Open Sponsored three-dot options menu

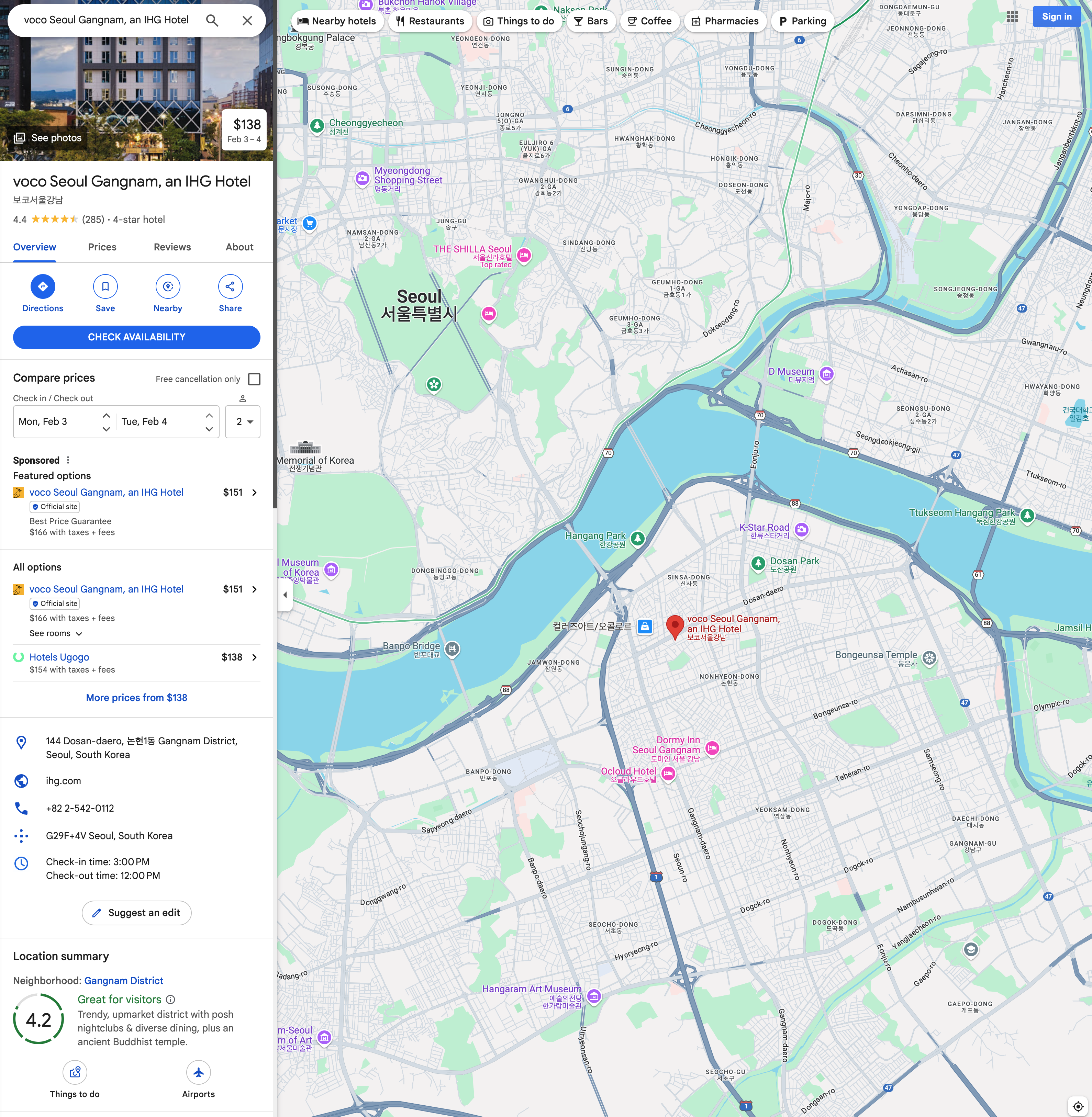coord(68,461)
